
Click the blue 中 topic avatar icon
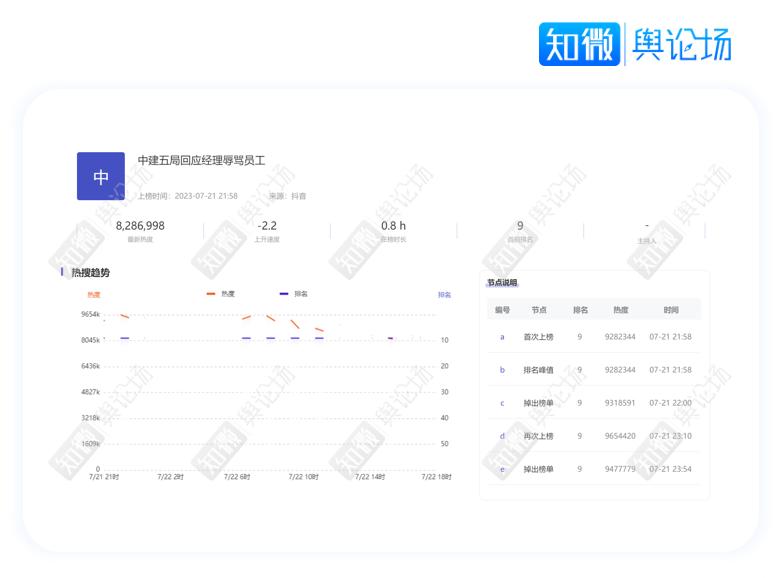pos(101,177)
